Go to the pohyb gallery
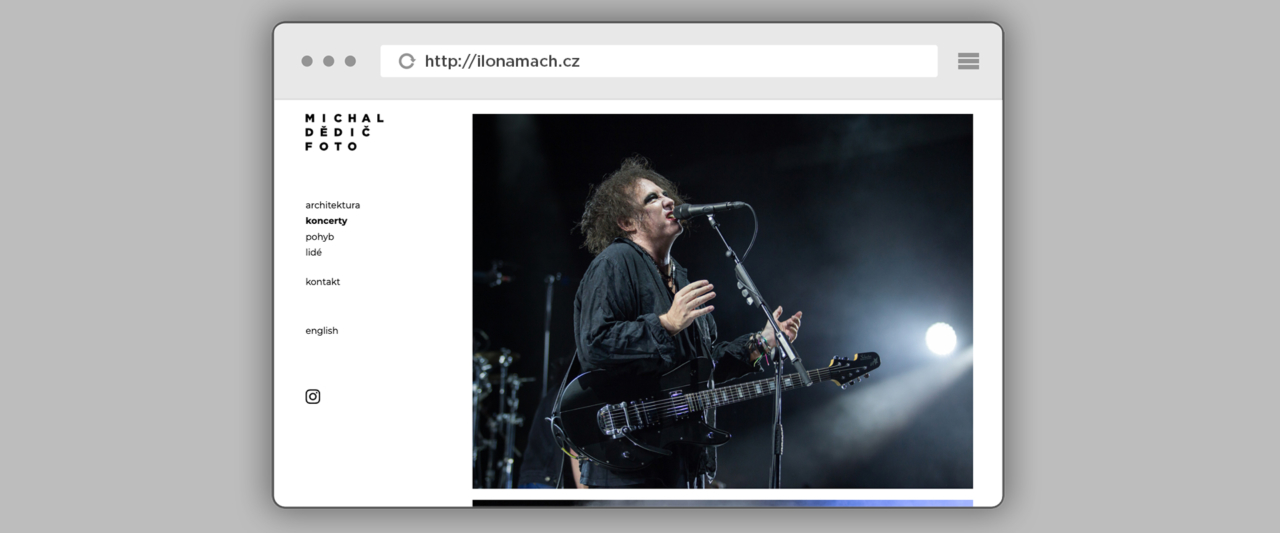The width and height of the screenshot is (1280, 533). pos(320,237)
